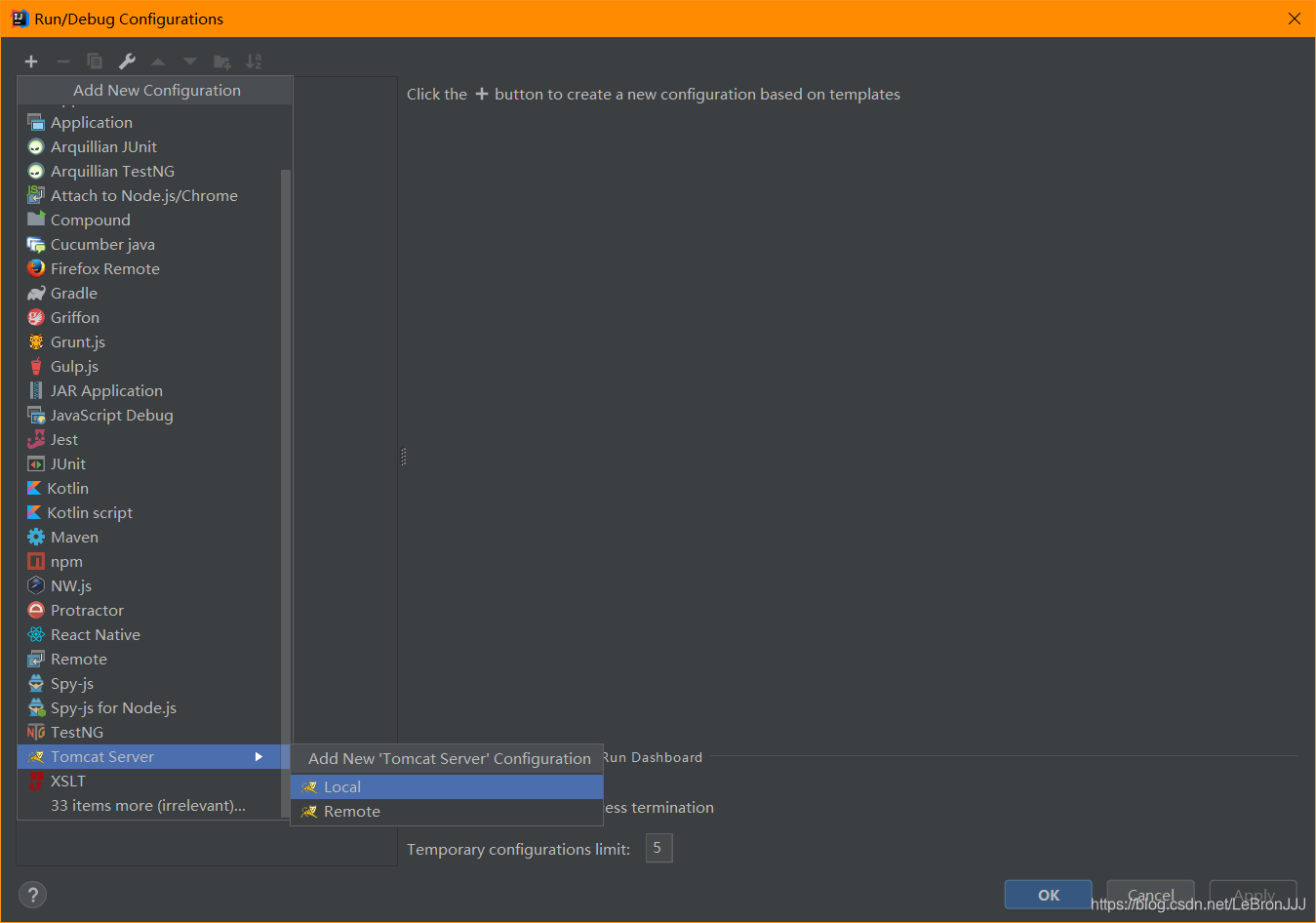This screenshot has height=923, width=1316.
Task: Click the Kotlin script icon
Action: pyautogui.click(x=34, y=512)
